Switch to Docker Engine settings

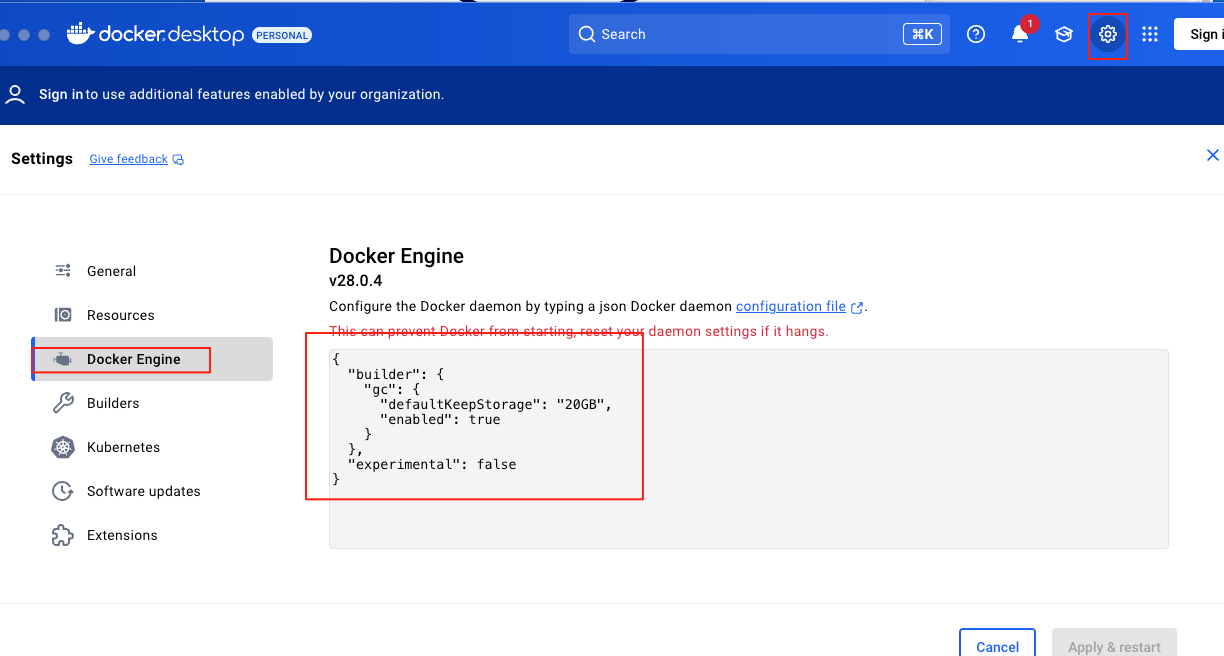(x=133, y=359)
